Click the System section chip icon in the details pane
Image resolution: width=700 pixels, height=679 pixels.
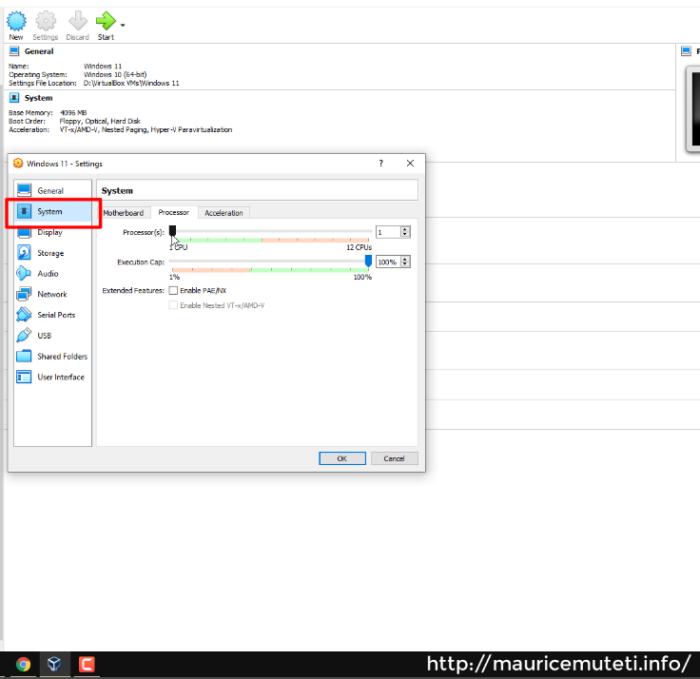pyautogui.click(x=14, y=98)
